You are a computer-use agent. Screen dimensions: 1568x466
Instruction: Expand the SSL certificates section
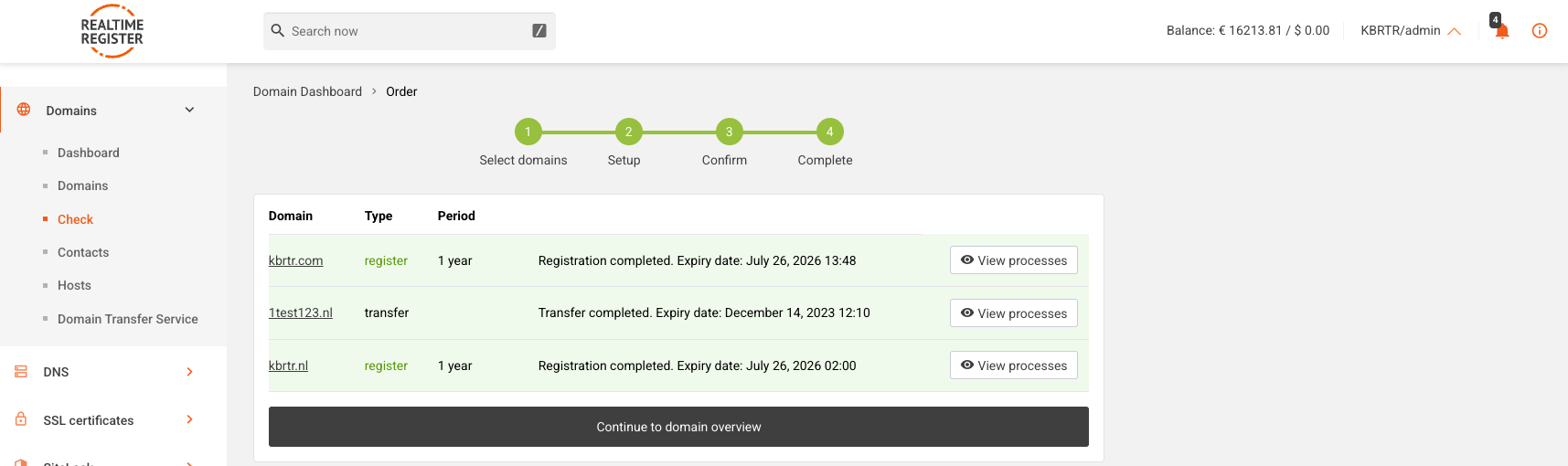pyautogui.click(x=189, y=419)
